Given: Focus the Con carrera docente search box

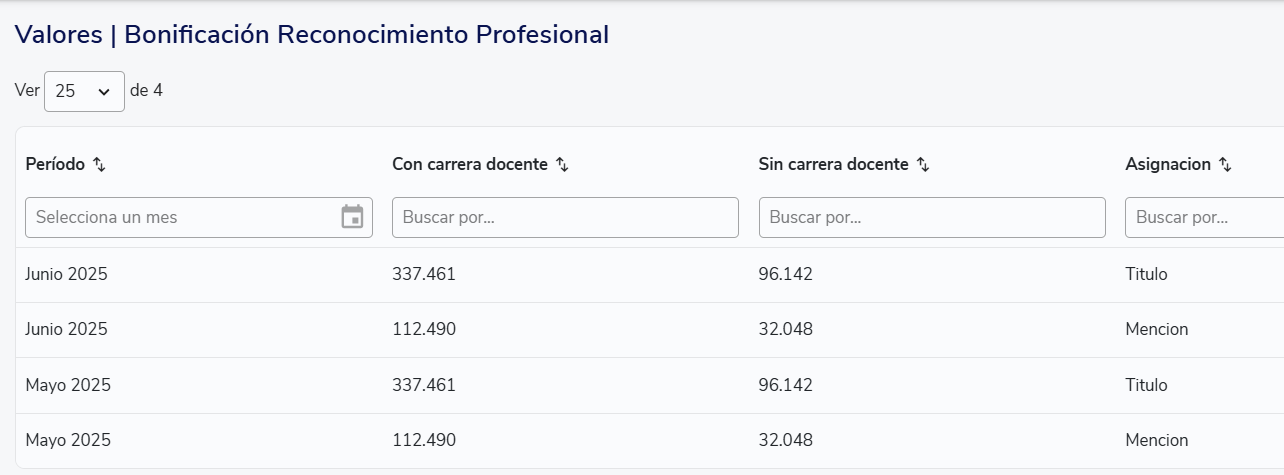Looking at the screenshot, I should 565,217.
